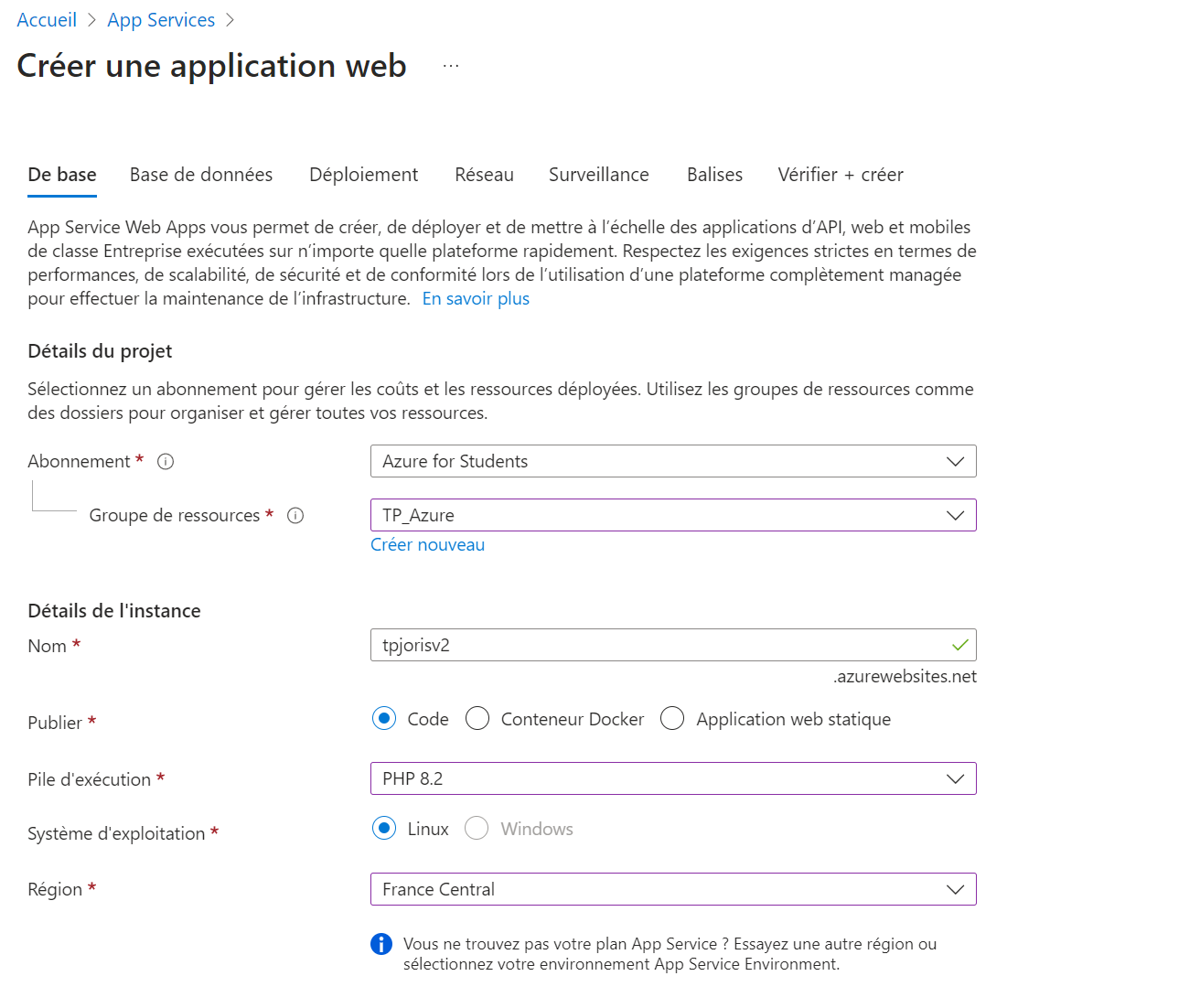Expand the Groupe de ressources dropdown
This screenshot has width=1200, height=1008.
[955, 515]
